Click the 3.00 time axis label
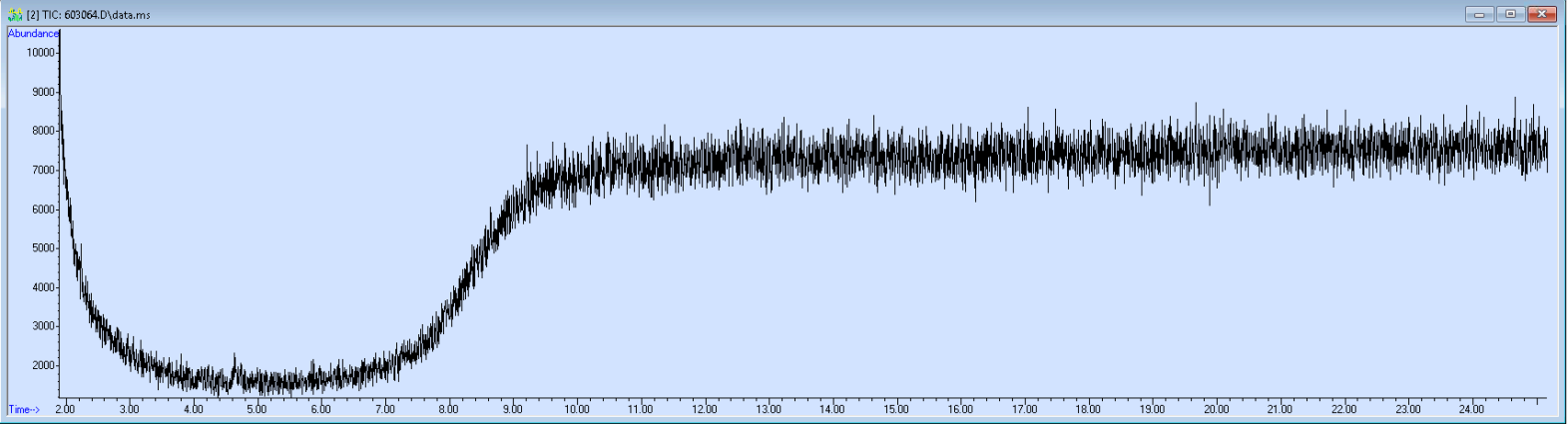 coord(129,409)
